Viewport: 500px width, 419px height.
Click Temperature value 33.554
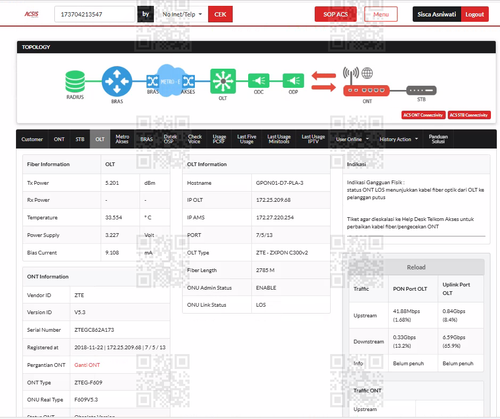click(x=114, y=217)
